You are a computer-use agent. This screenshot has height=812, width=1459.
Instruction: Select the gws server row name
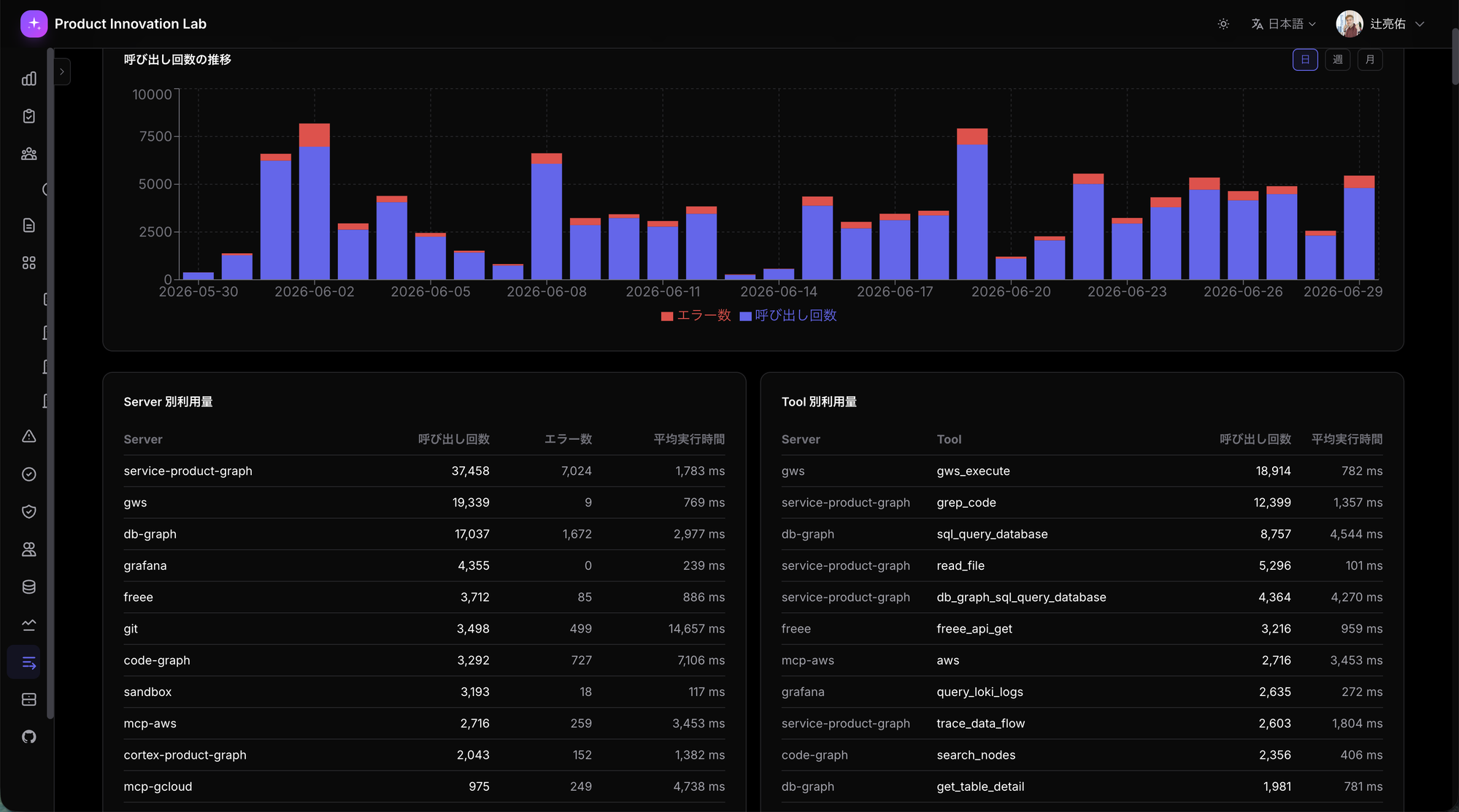click(135, 503)
